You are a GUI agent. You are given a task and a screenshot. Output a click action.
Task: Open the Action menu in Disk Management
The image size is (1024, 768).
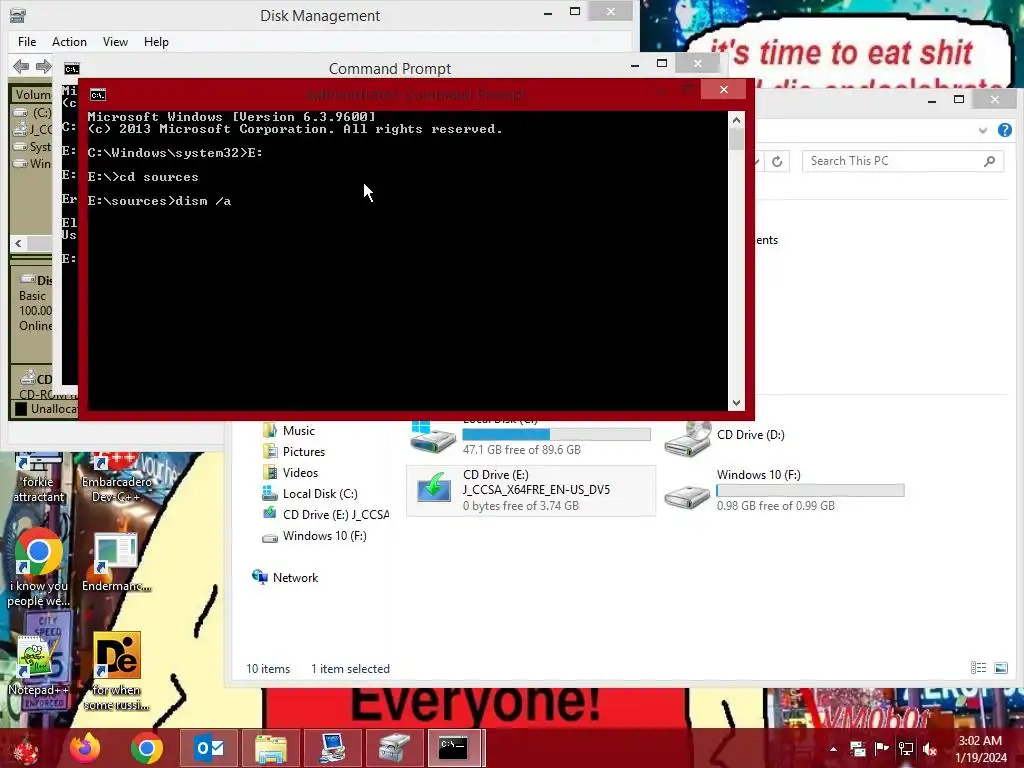click(x=69, y=42)
